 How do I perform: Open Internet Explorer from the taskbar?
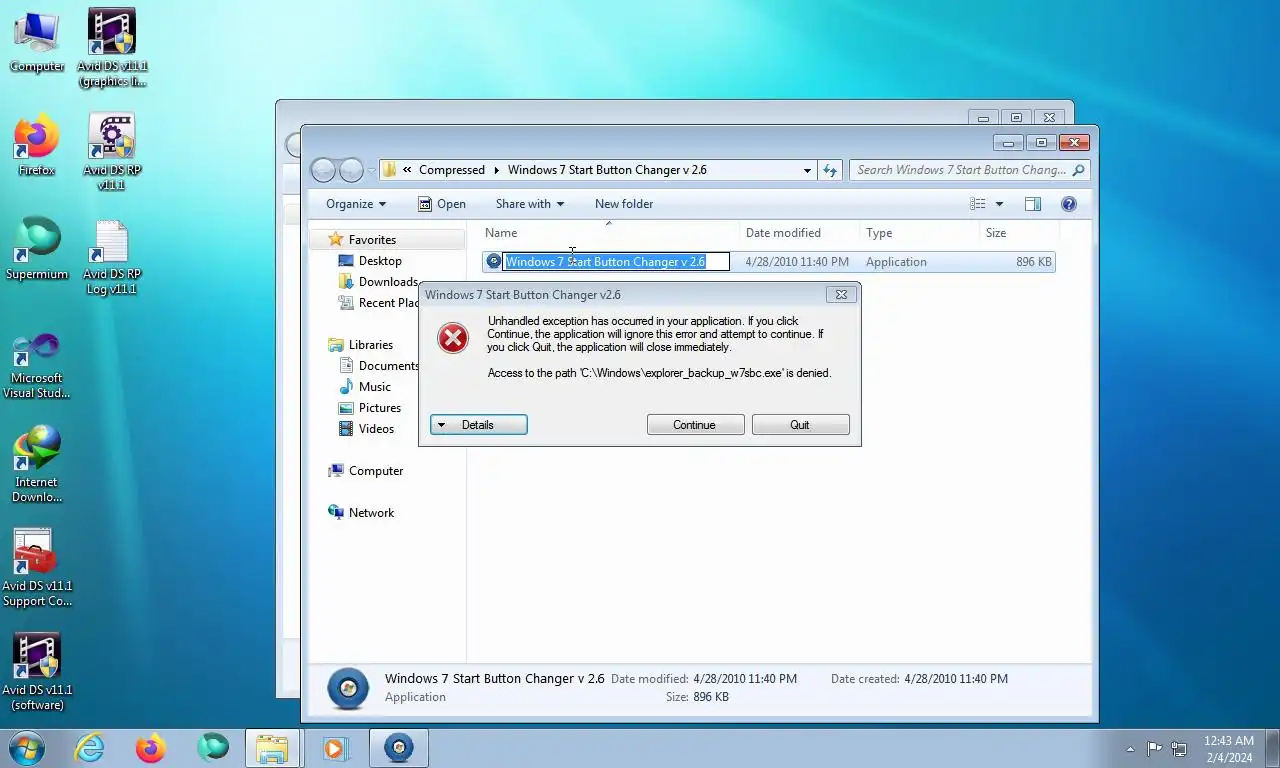point(89,747)
